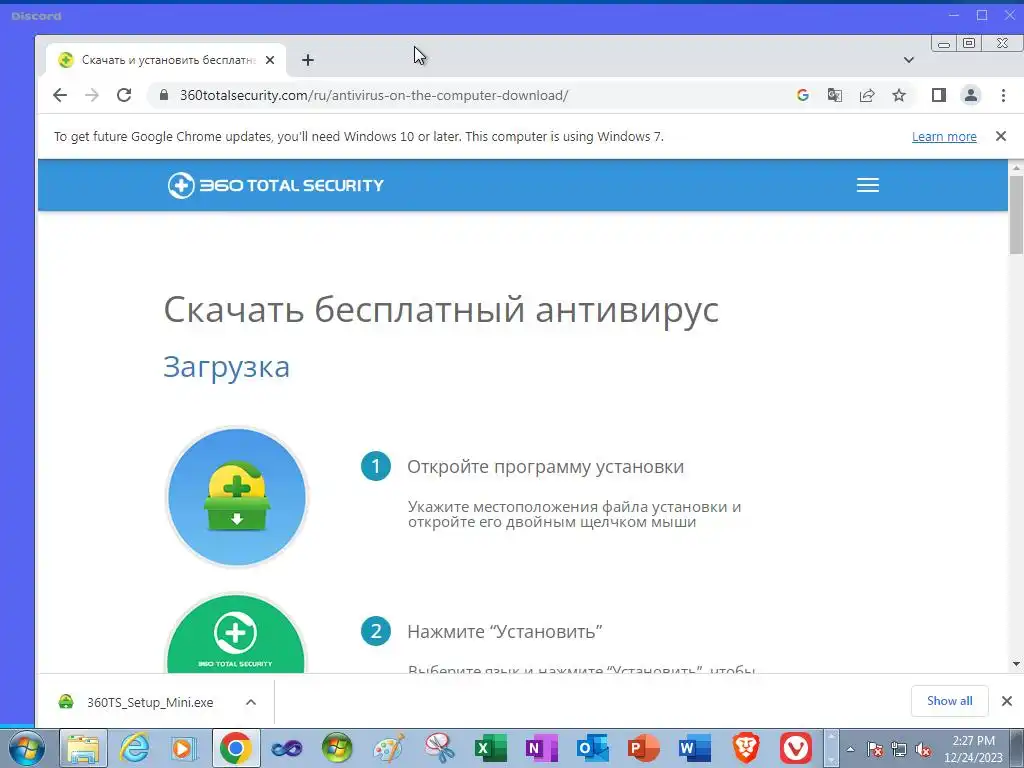Launch Internet Explorer from taskbar
This screenshot has height=768, width=1024.
(134, 748)
